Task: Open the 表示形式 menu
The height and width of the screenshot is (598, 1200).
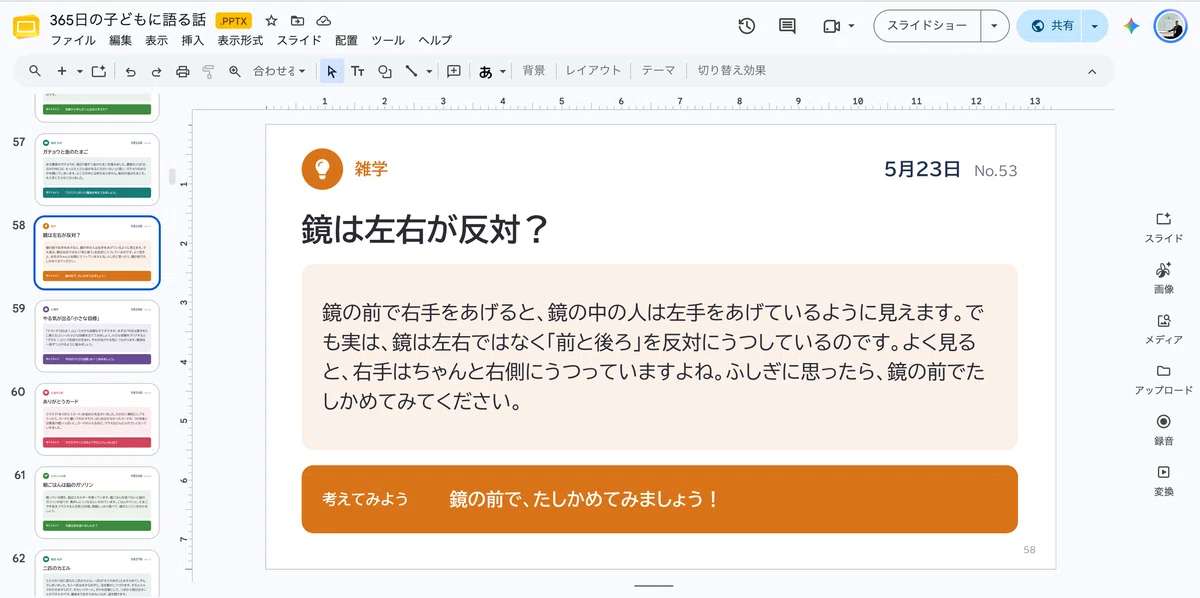Action: (240, 41)
